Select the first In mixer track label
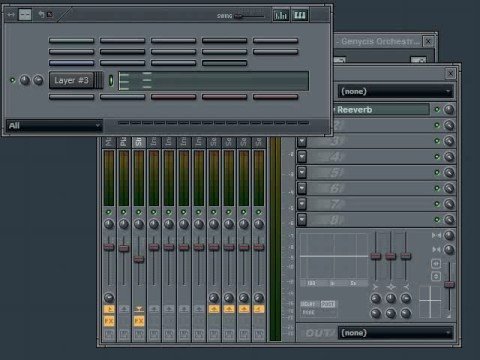 [154, 142]
